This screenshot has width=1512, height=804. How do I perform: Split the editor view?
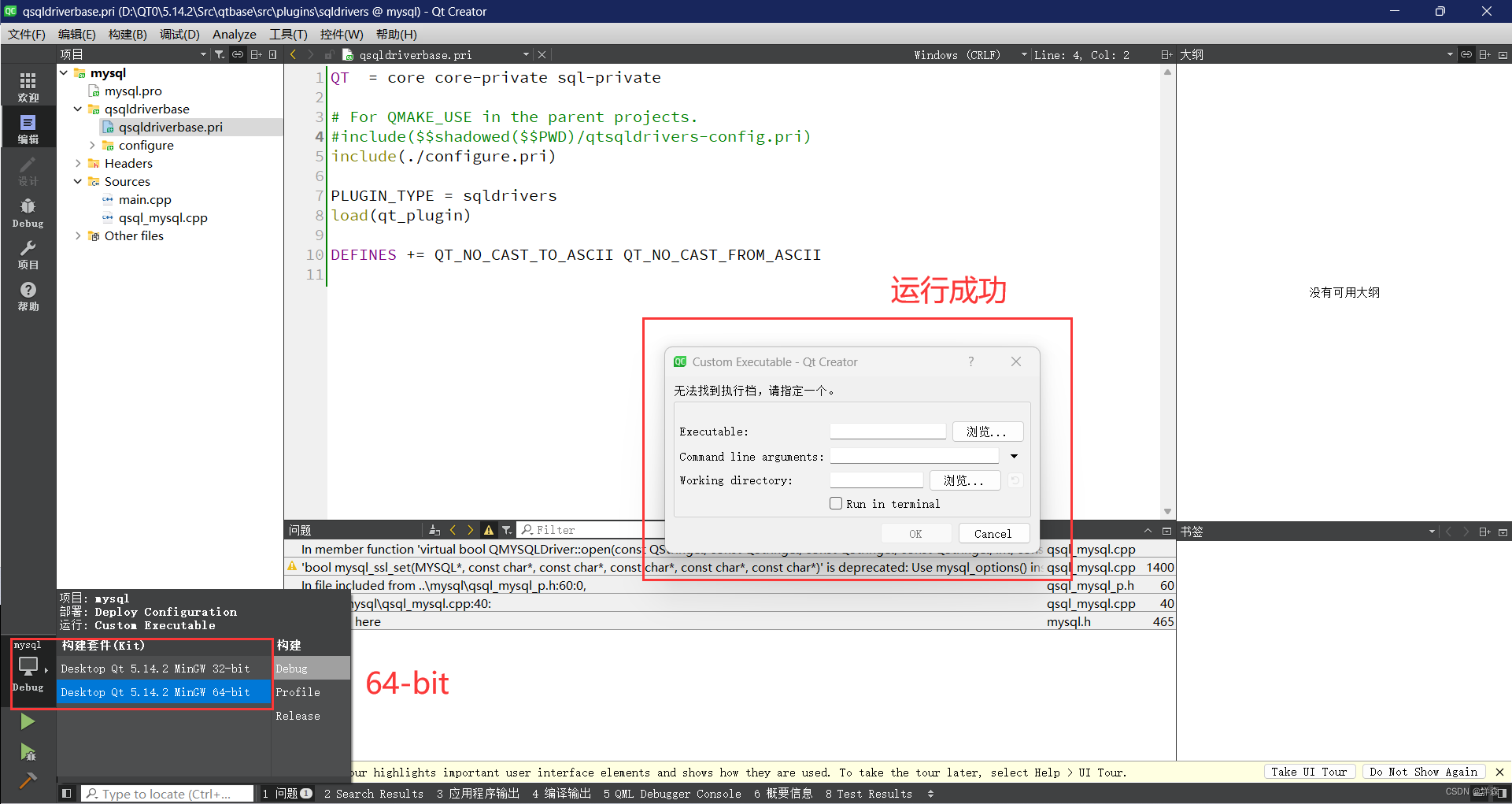[1166, 54]
